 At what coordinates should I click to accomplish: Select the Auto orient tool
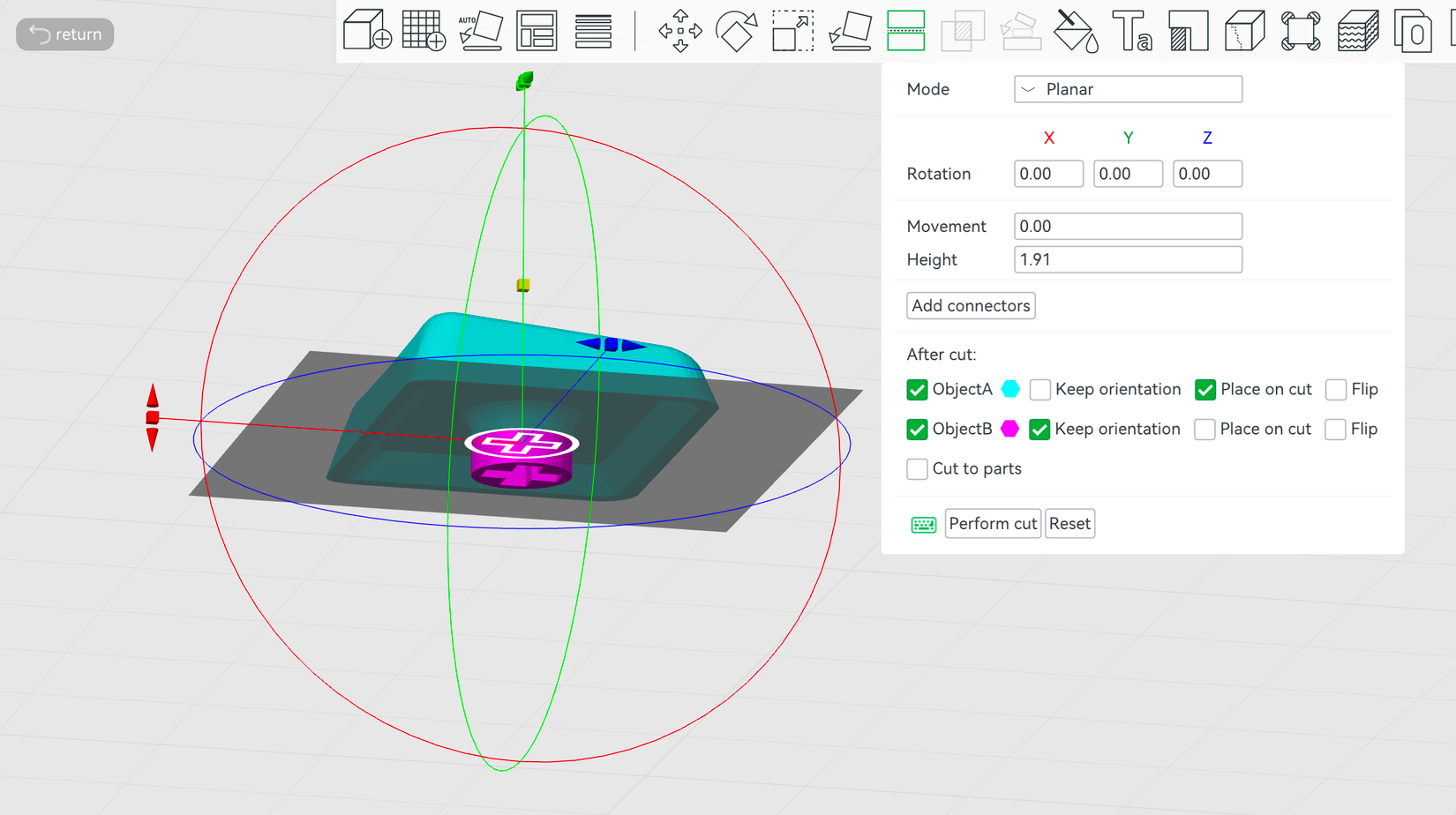[480, 31]
